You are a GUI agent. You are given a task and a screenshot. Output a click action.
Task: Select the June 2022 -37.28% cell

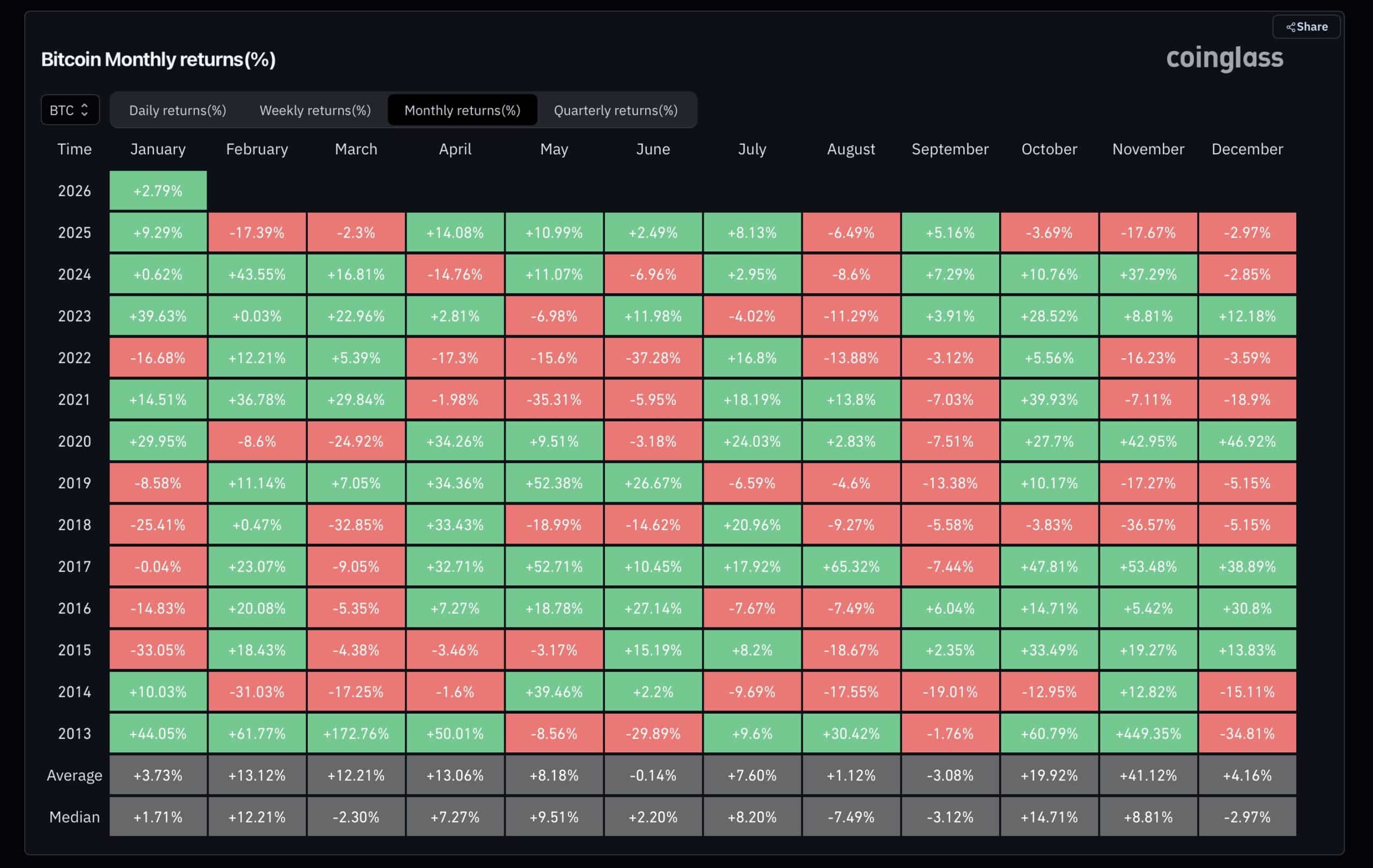coord(653,358)
